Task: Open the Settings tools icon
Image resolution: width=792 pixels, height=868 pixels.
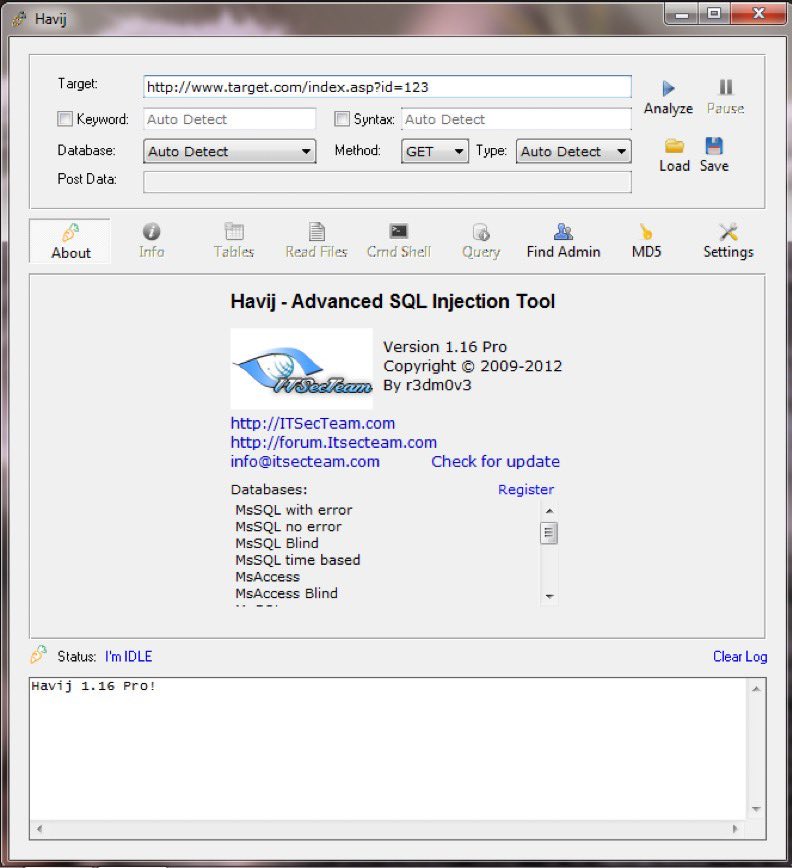Action: [728, 231]
